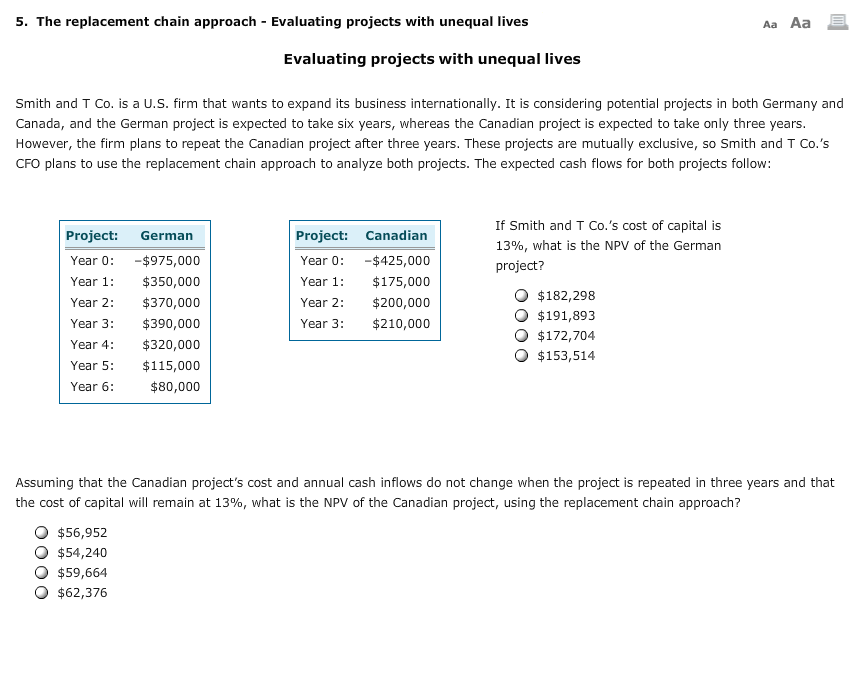Click Canadian Year 0 value -$425,000

coord(397,261)
